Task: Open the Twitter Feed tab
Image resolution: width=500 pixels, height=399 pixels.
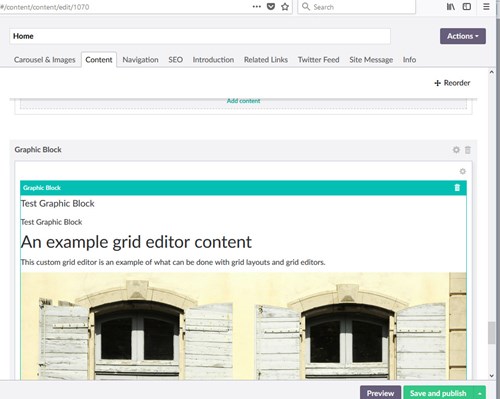Action: click(x=318, y=60)
